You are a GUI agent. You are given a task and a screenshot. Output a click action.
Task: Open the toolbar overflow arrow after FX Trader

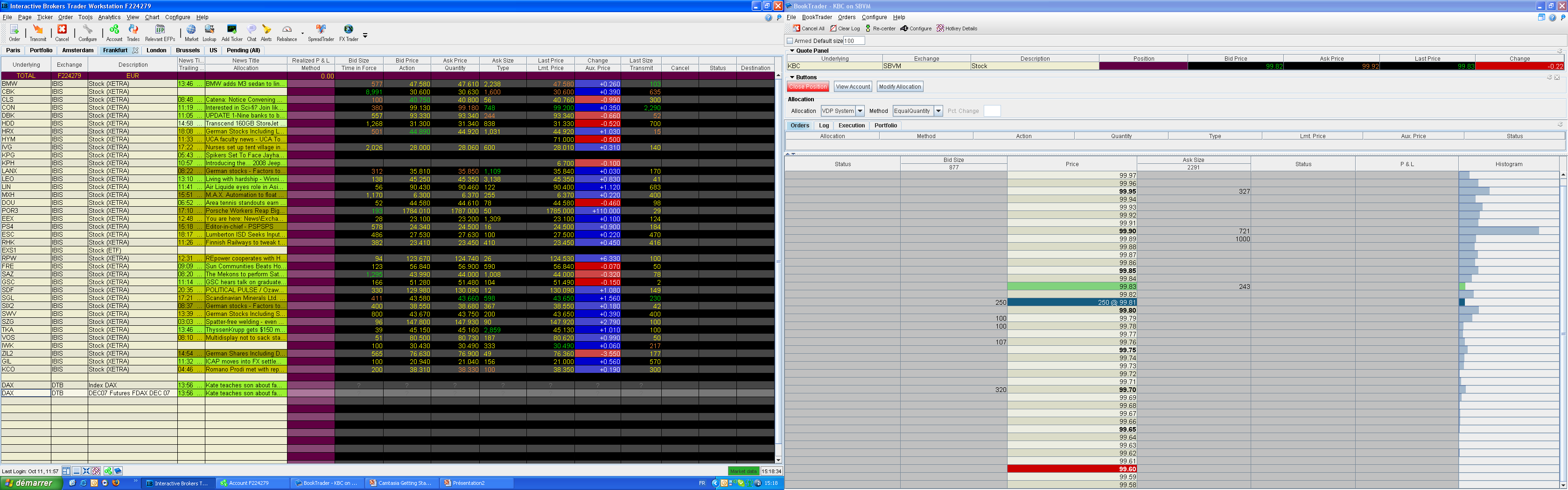tap(365, 35)
